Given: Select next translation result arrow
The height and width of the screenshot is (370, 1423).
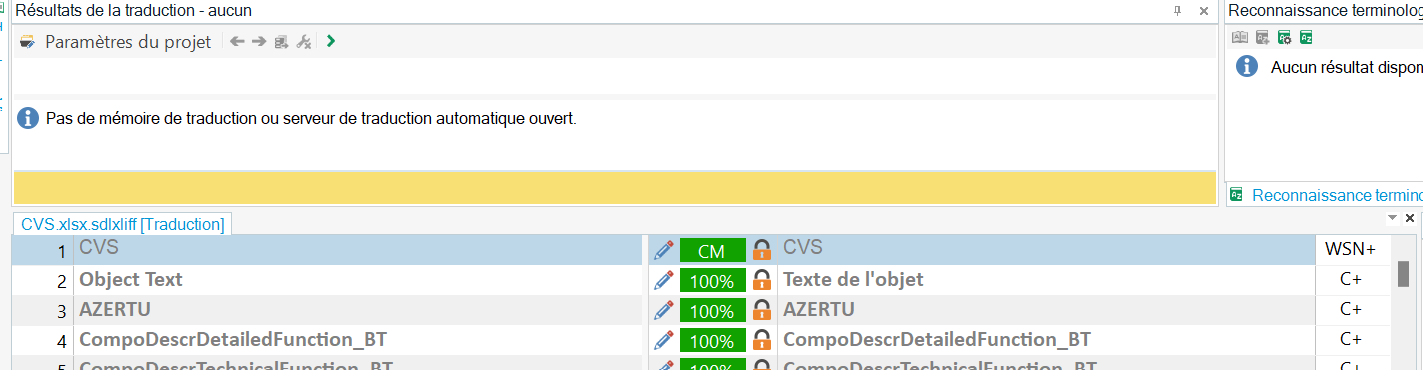Looking at the screenshot, I should coord(259,42).
